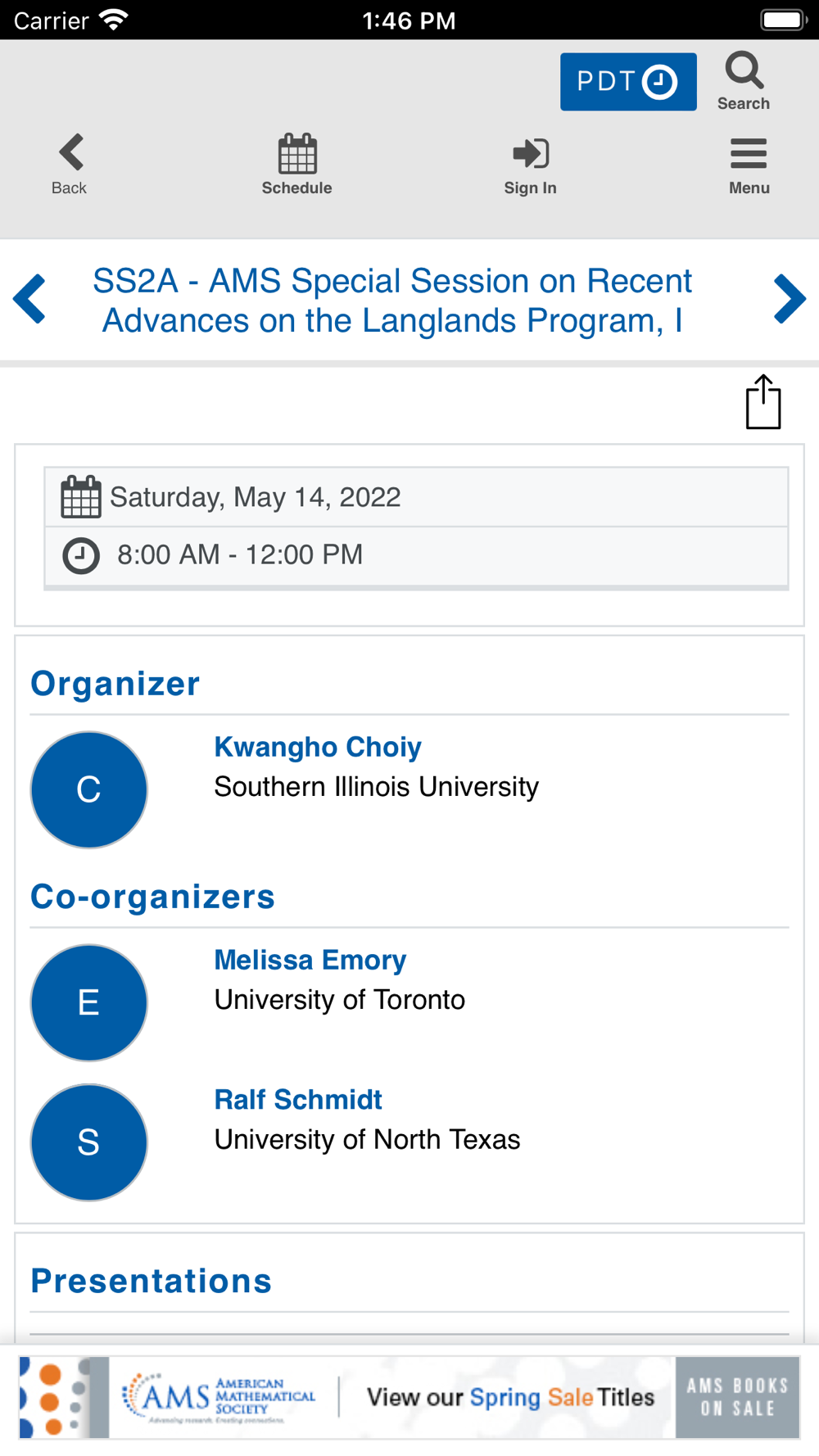The image size is (819, 1456).
Task: Open Melissa Emory's profile link
Action: click(x=310, y=960)
